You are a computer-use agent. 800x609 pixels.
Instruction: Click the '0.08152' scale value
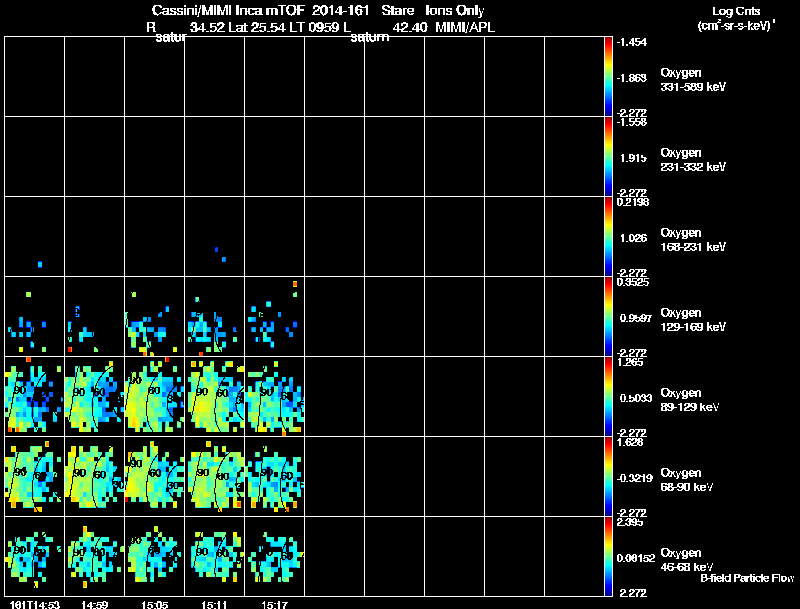[x=636, y=559]
